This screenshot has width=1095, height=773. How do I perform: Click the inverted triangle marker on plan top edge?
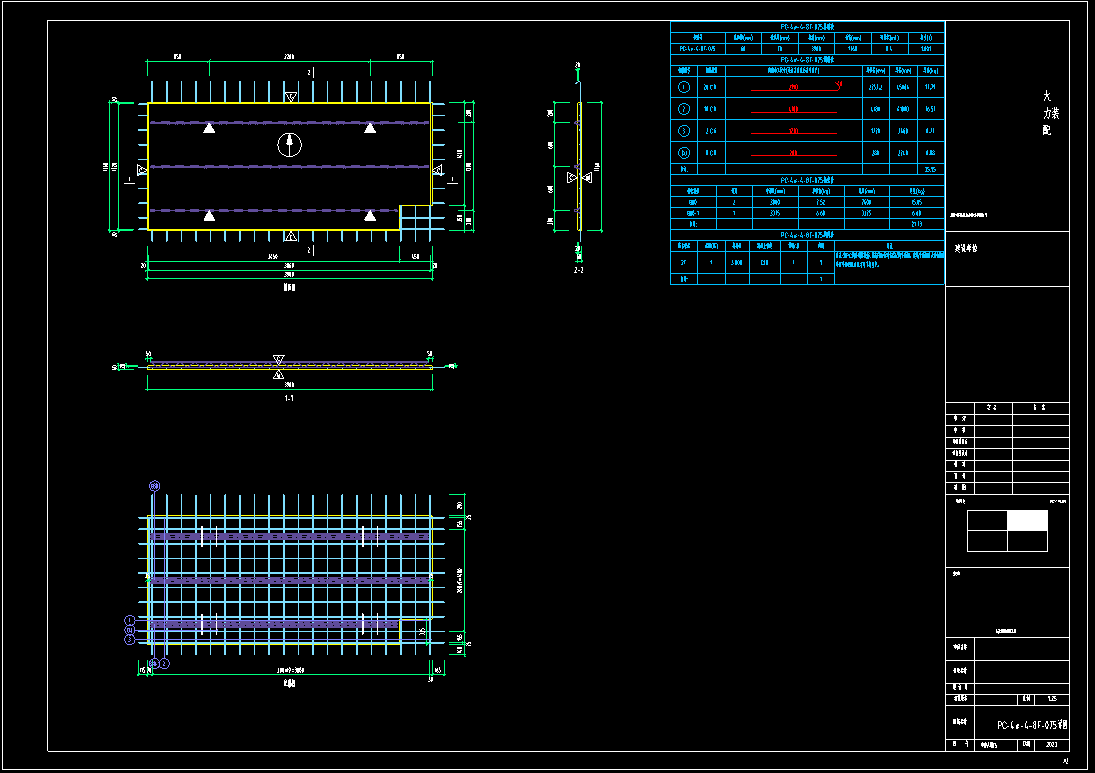291,97
